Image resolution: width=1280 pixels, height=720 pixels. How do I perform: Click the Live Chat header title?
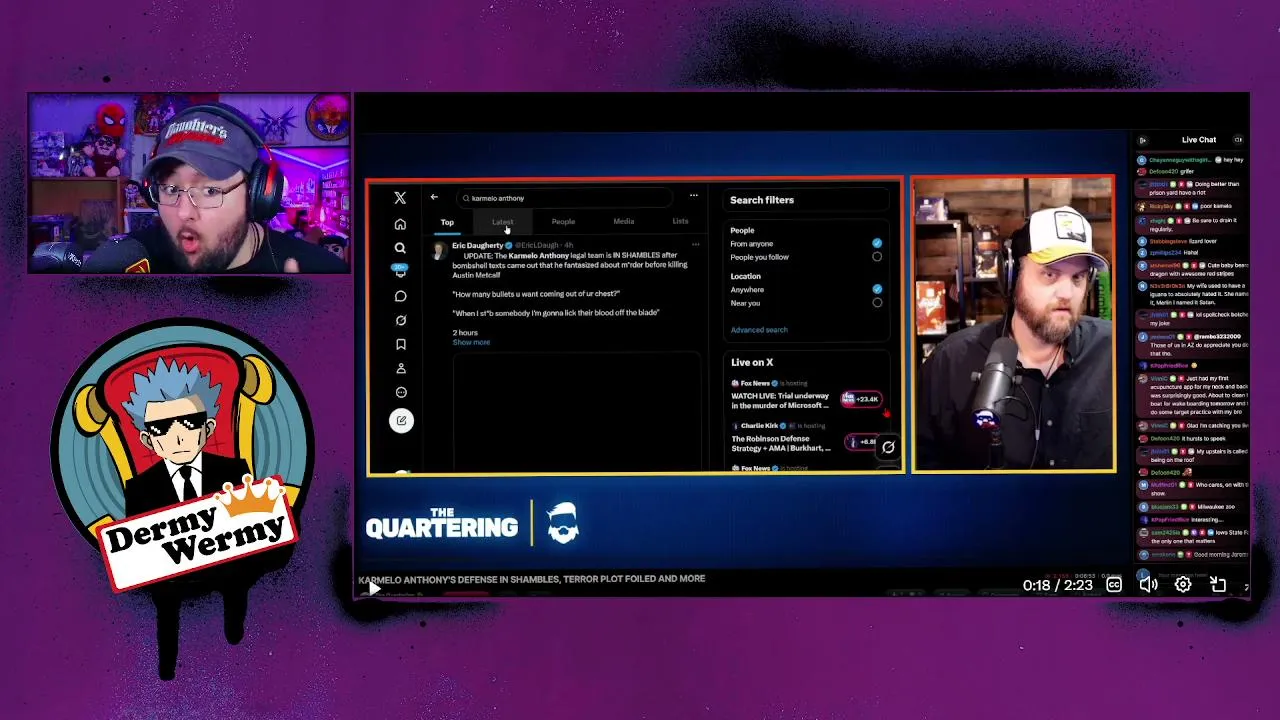coord(1198,140)
